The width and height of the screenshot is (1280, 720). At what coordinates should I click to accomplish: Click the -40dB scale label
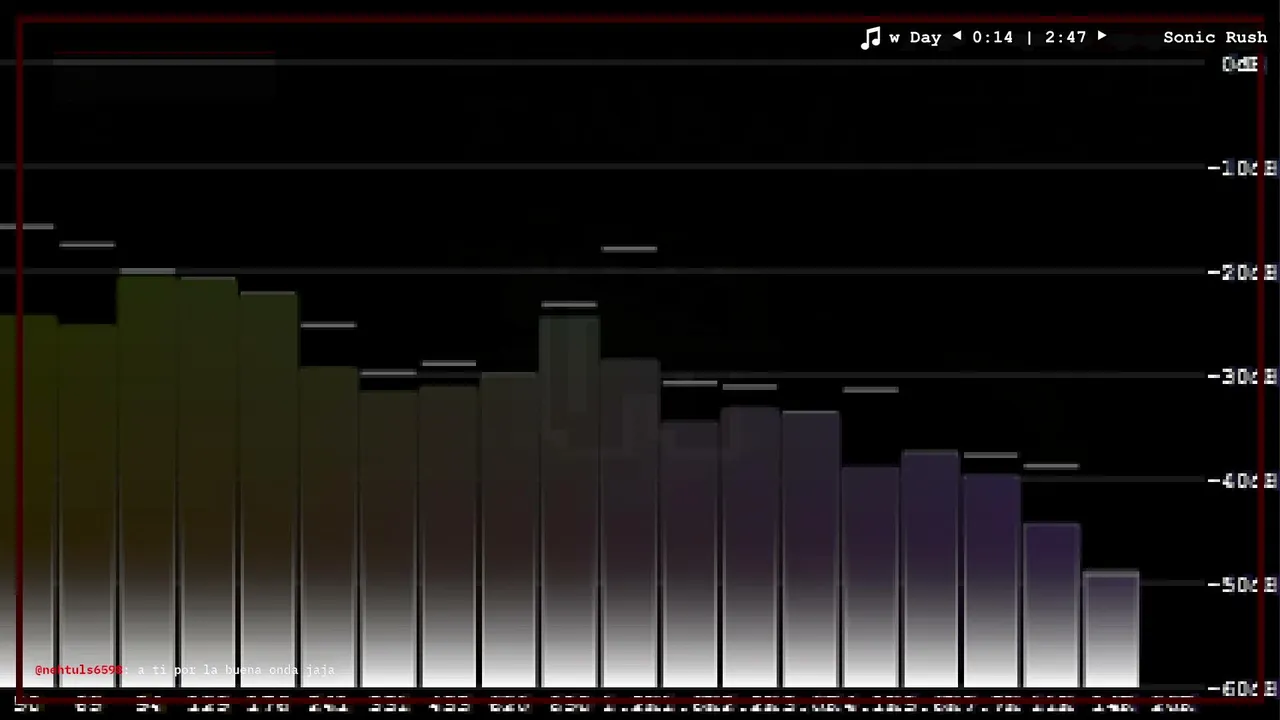click(x=1242, y=480)
